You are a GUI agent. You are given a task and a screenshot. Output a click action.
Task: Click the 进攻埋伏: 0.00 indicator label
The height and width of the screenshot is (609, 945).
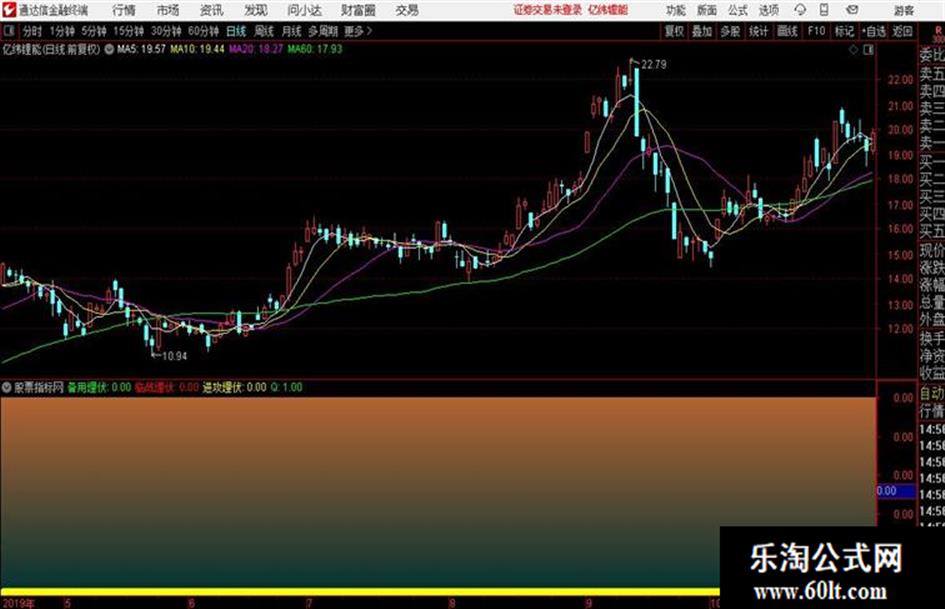coord(234,387)
